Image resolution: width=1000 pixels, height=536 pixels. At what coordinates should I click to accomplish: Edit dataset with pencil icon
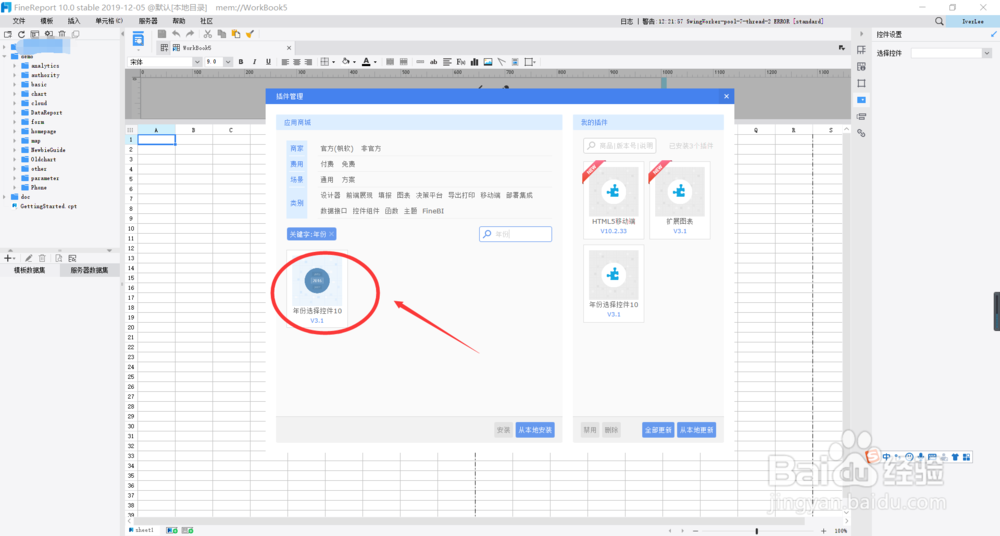click(29, 258)
